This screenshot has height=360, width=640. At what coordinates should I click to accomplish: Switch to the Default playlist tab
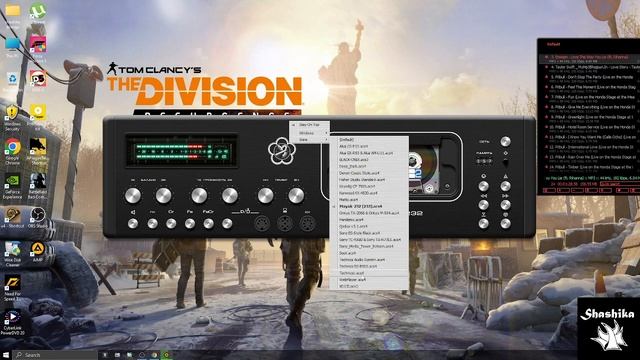[553, 44]
